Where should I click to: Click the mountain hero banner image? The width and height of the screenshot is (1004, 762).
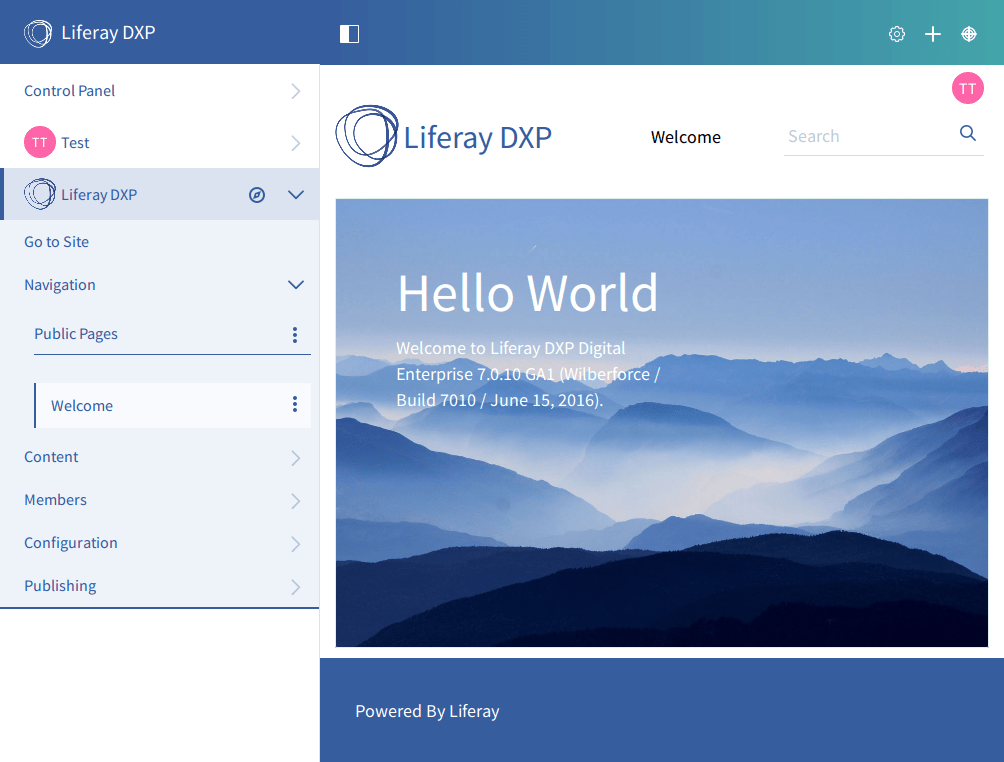pos(661,423)
